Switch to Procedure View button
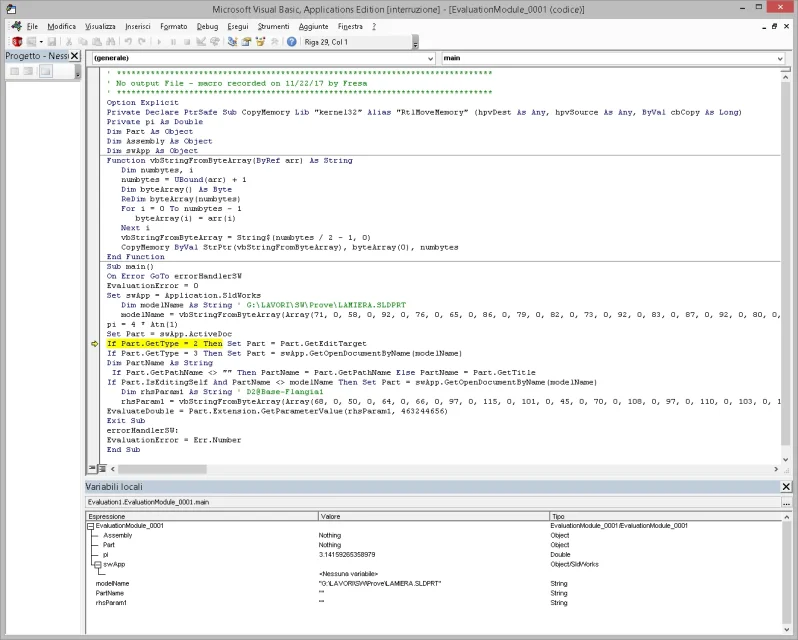798x640 pixels. pyautogui.click(x=92, y=469)
